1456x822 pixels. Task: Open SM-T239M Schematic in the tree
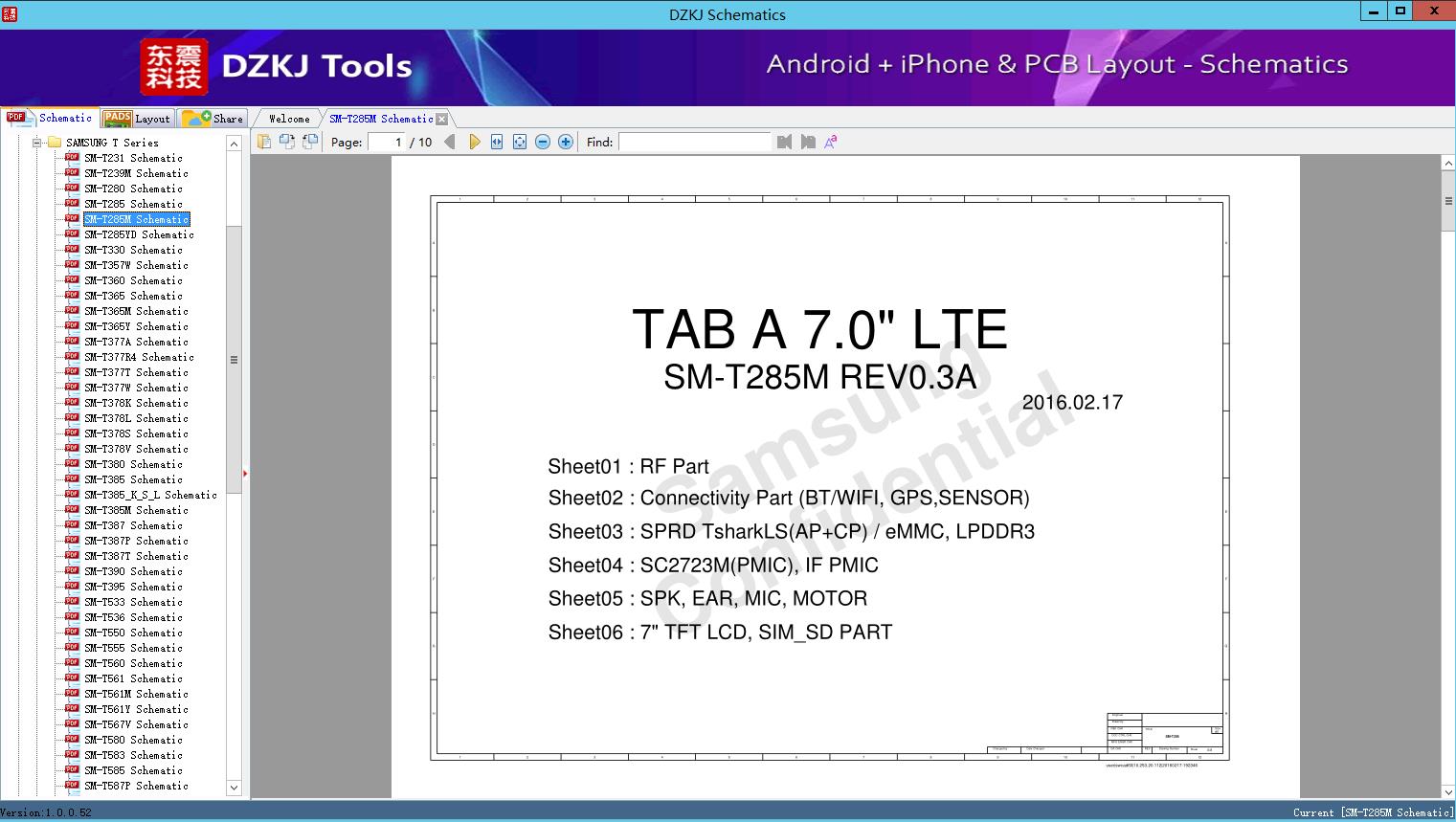136,173
